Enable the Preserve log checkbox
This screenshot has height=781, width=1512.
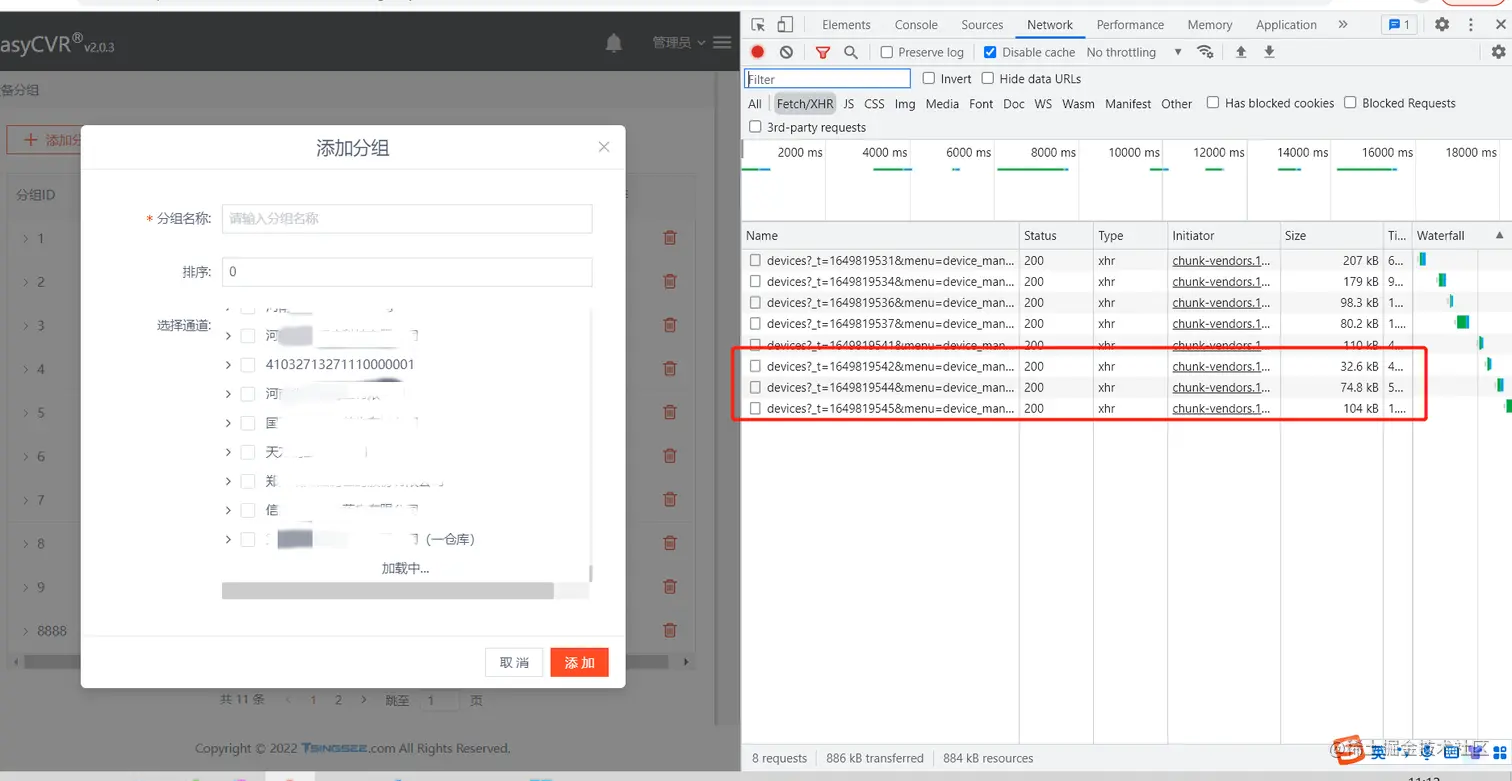click(x=887, y=52)
